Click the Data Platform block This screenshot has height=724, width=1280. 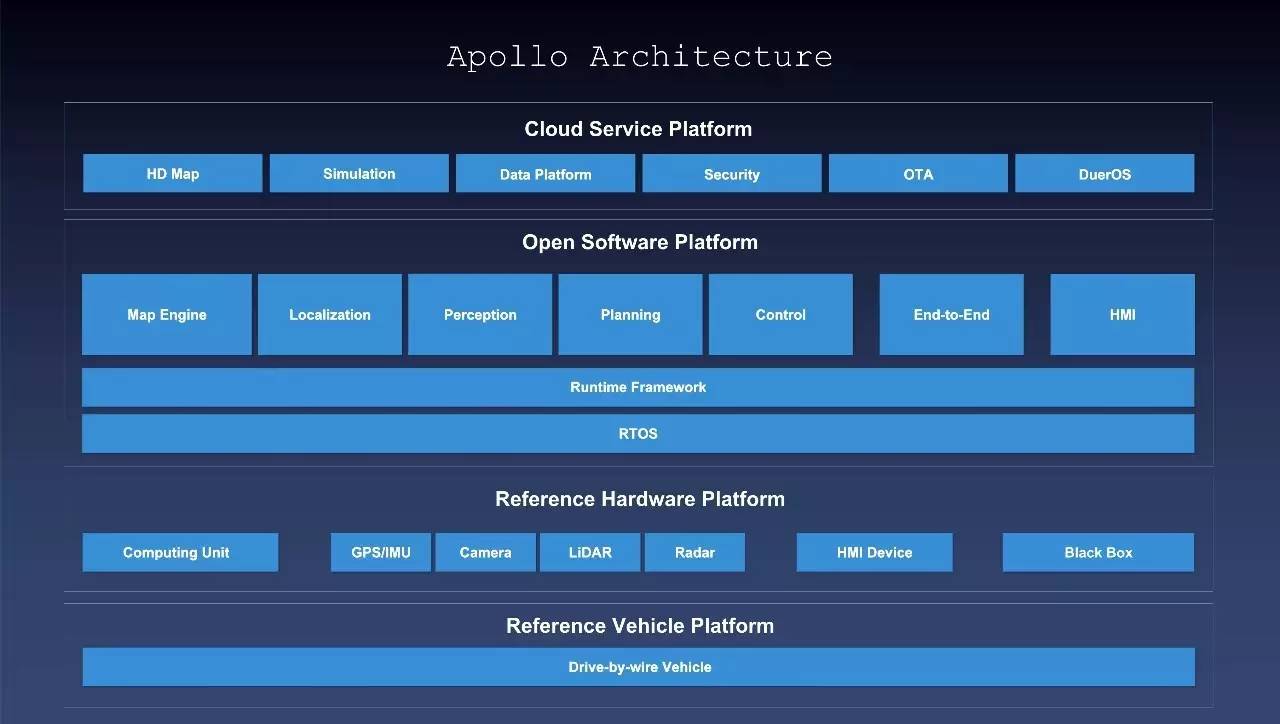[545, 173]
